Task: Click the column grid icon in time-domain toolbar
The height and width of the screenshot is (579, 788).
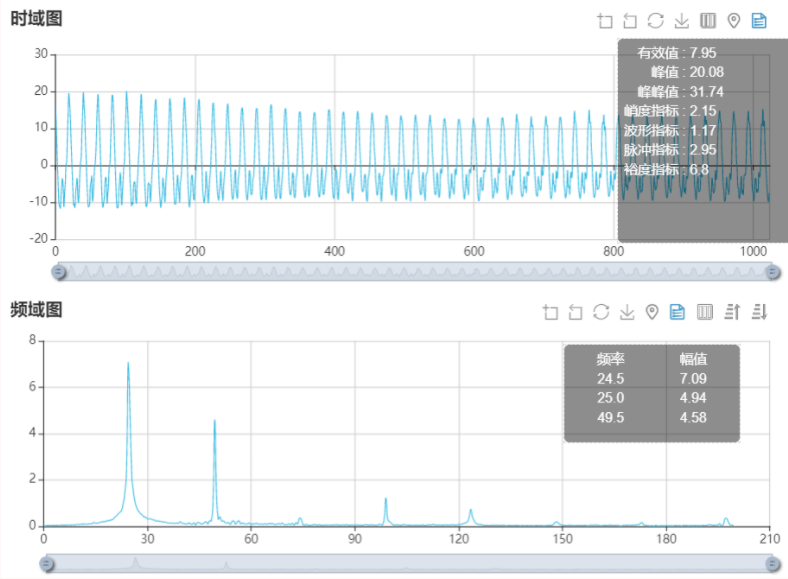Action: (x=708, y=21)
